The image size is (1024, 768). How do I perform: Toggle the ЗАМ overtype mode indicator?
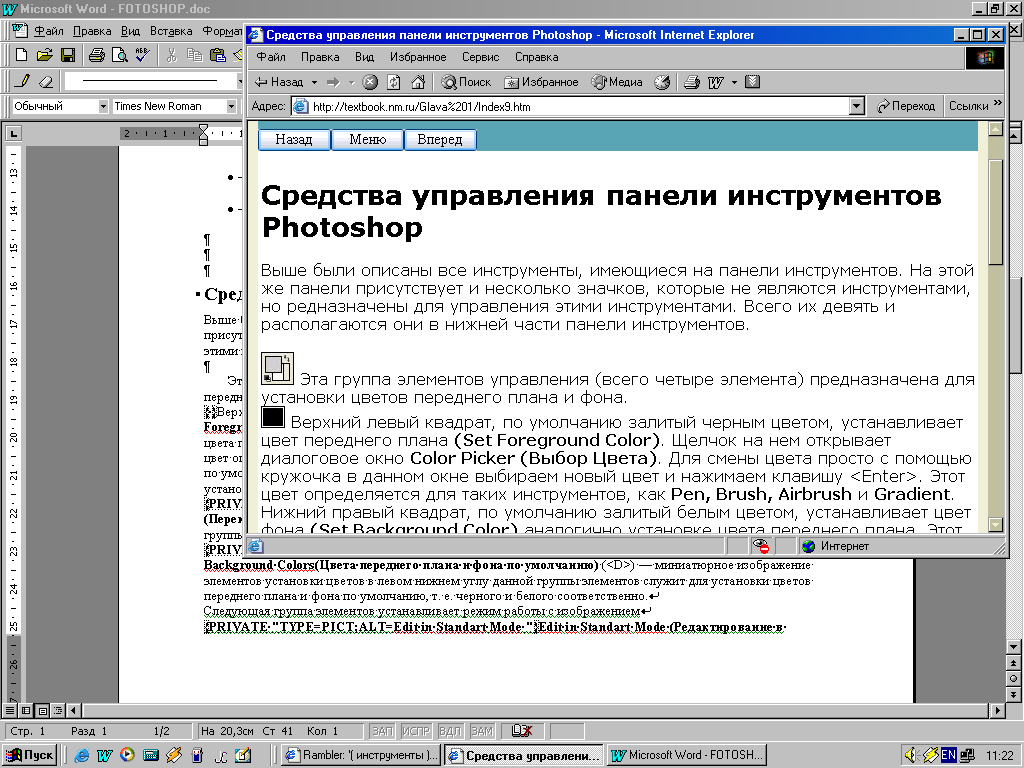[482, 731]
